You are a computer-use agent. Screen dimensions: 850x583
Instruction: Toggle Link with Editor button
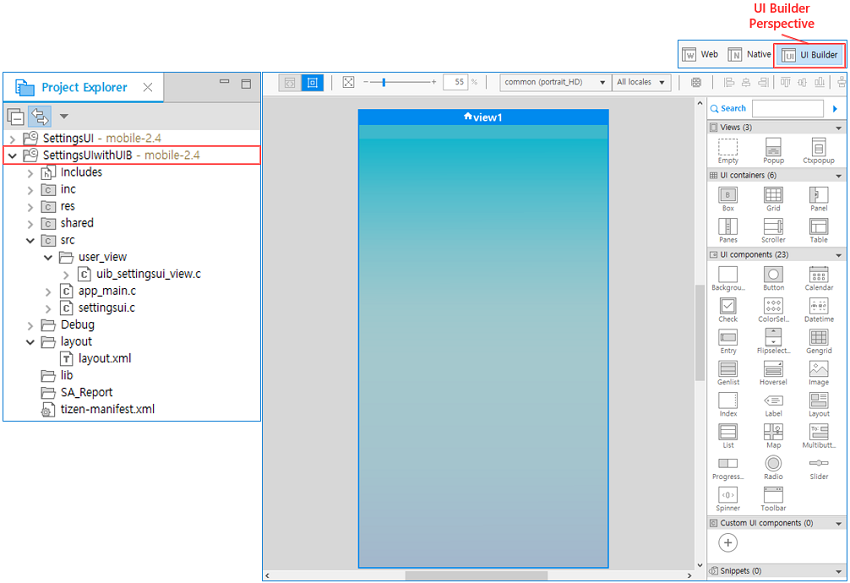[40, 116]
